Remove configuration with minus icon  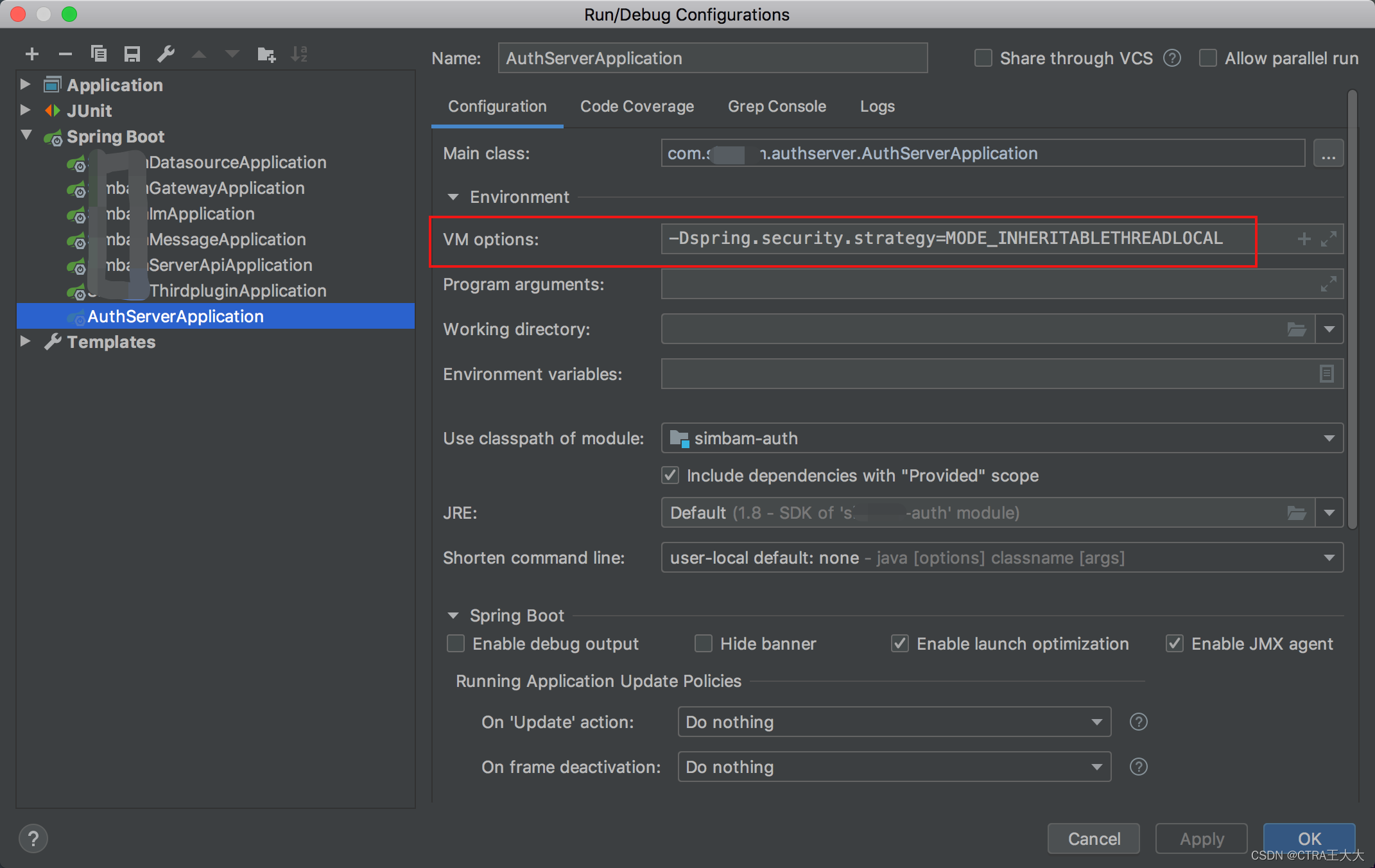[65, 55]
